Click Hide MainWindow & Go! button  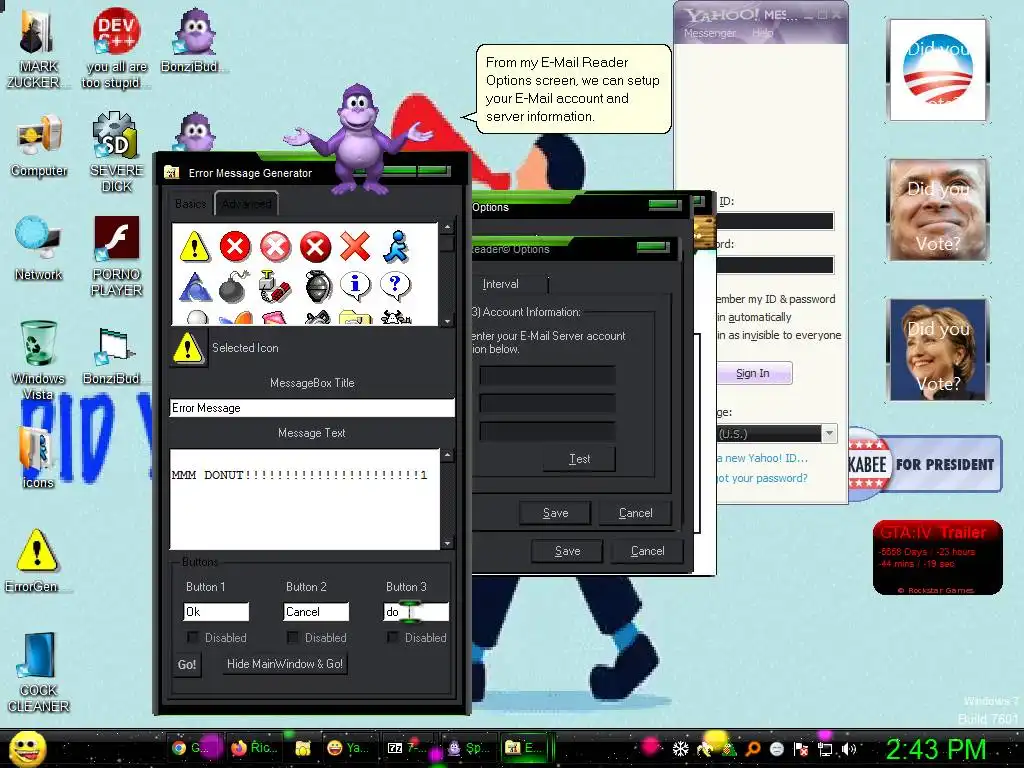pyautogui.click(x=285, y=664)
